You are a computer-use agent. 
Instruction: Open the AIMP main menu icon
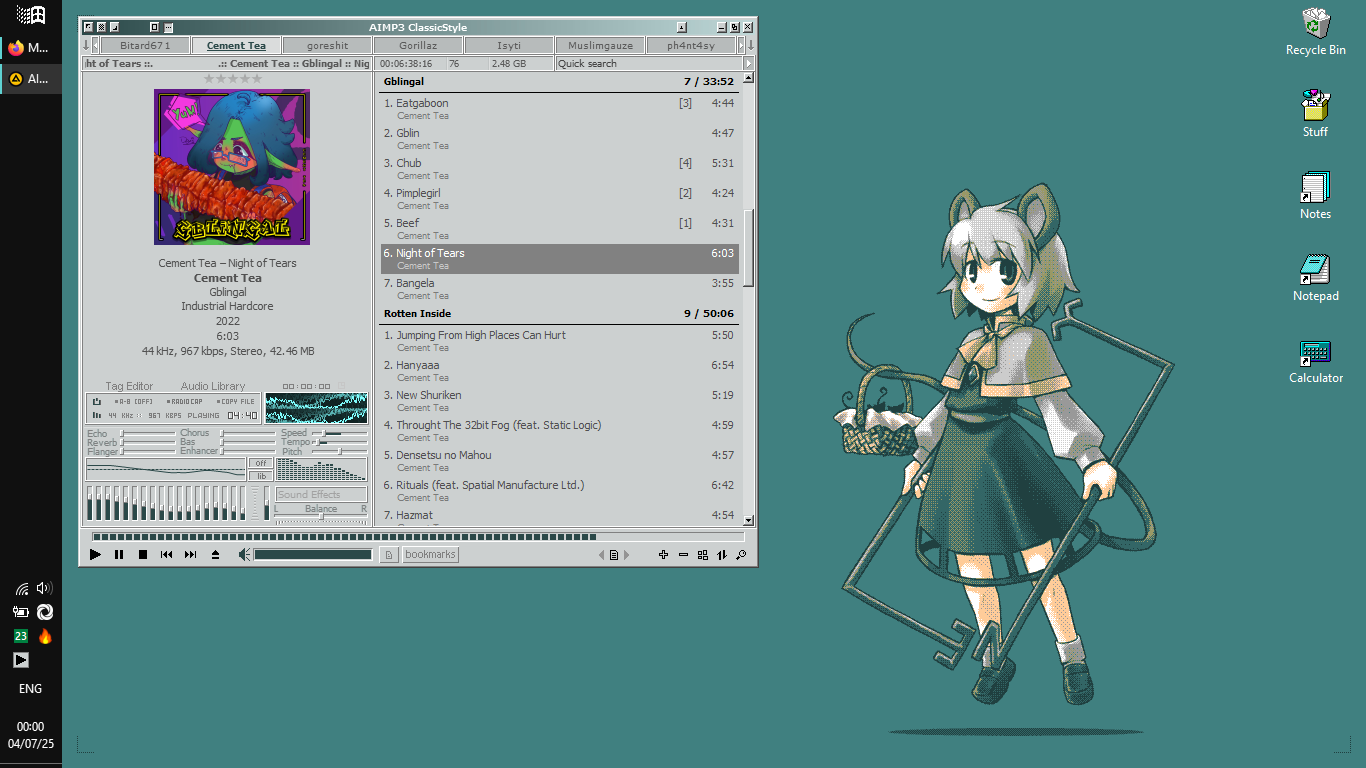click(88, 27)
